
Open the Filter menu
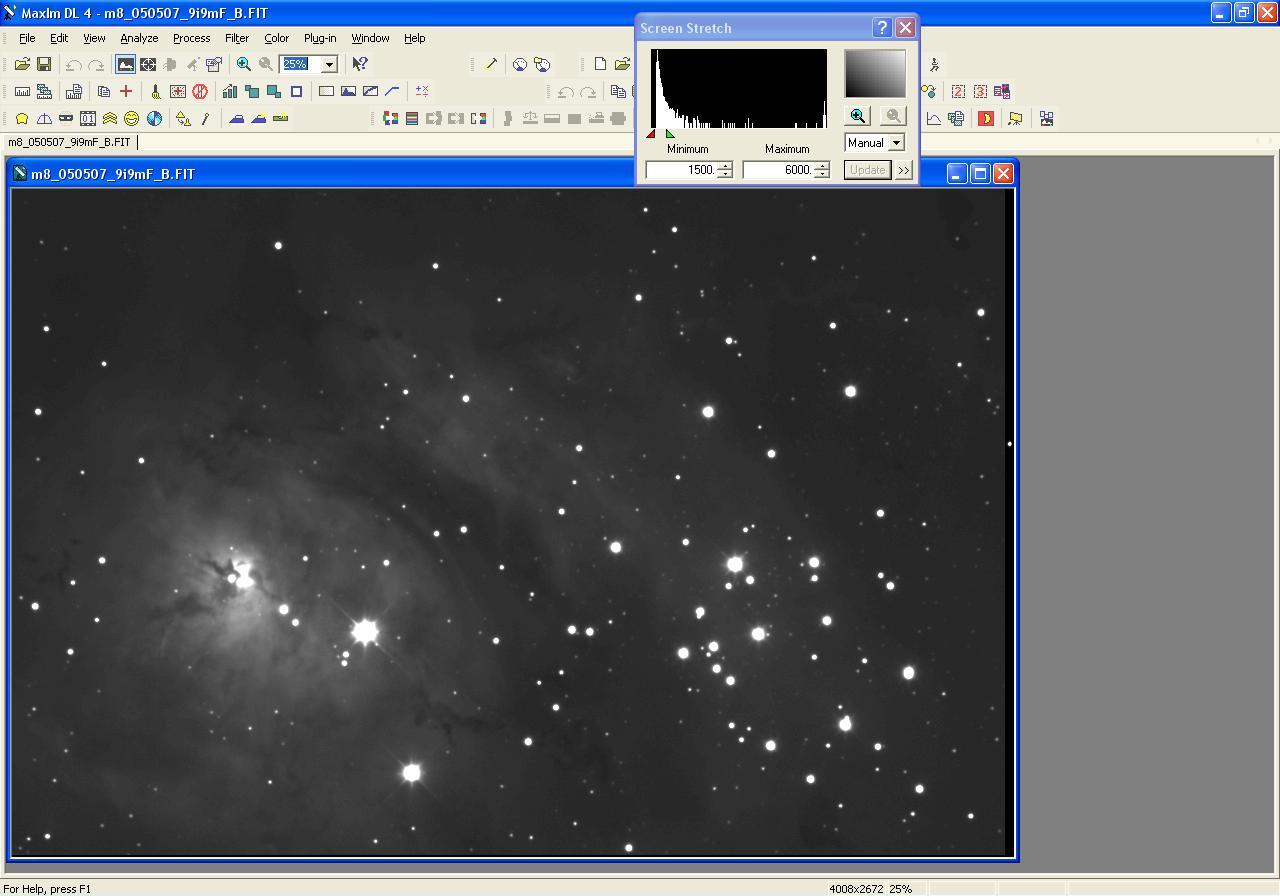point(237,38)
